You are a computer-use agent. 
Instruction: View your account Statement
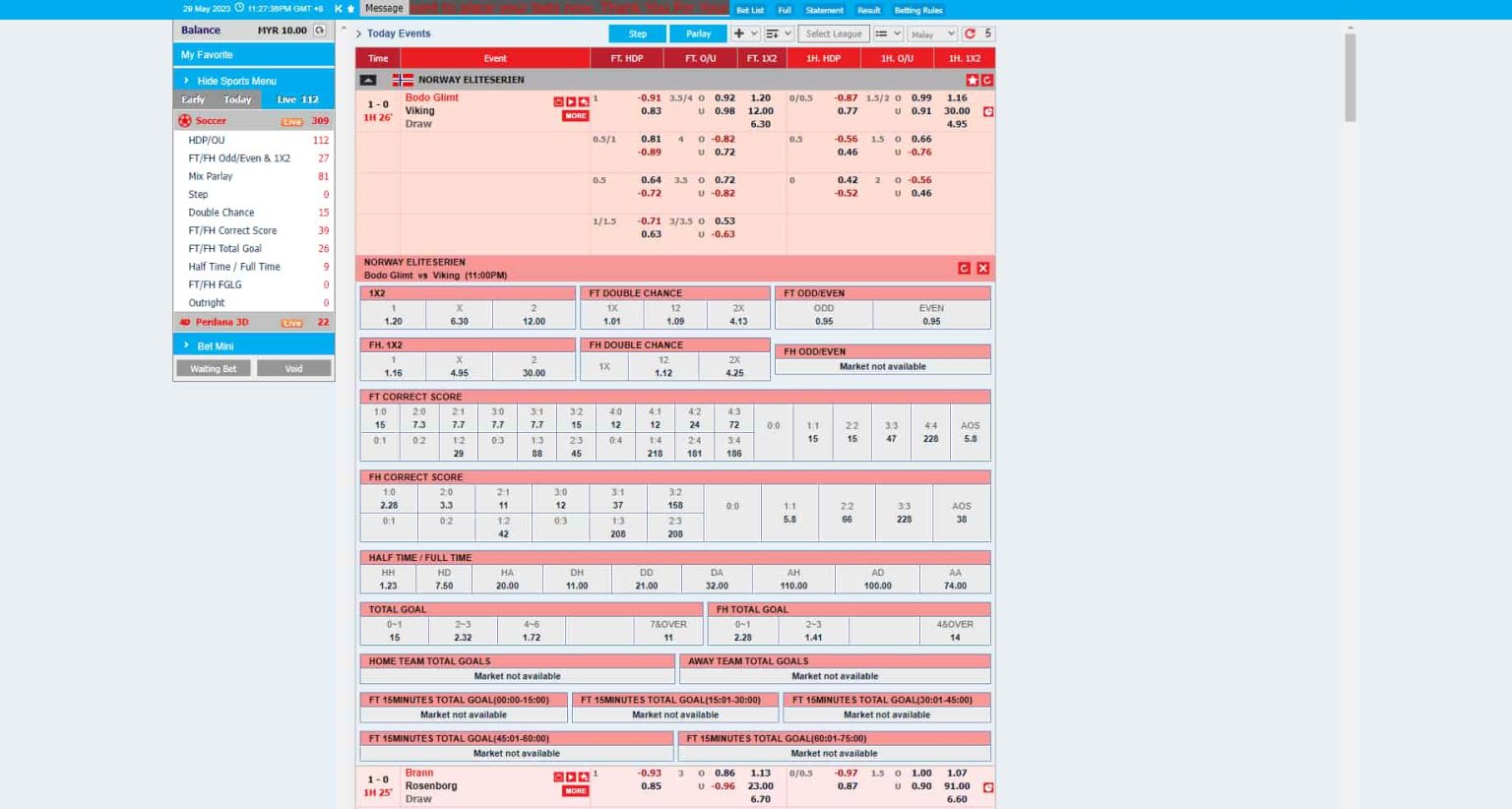point(824,10)
